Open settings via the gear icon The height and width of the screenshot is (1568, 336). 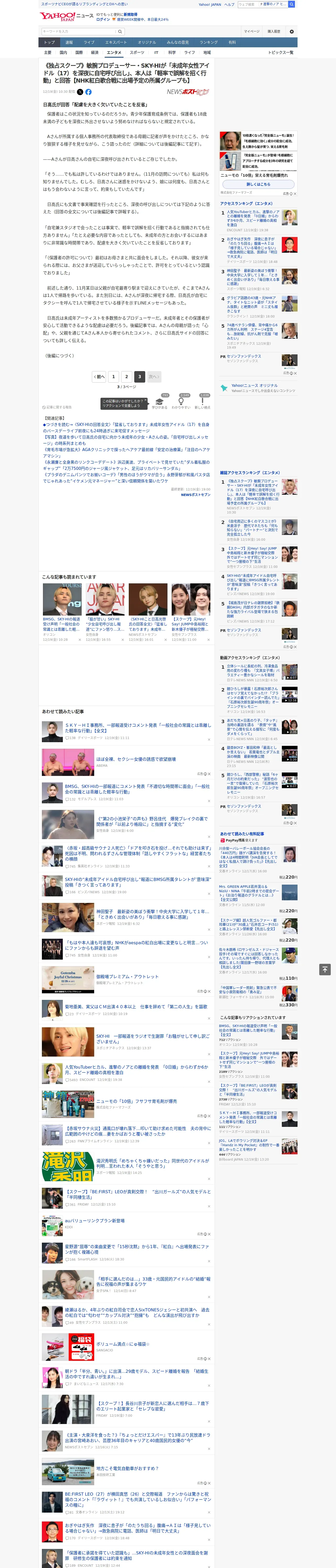click(292, 31)
